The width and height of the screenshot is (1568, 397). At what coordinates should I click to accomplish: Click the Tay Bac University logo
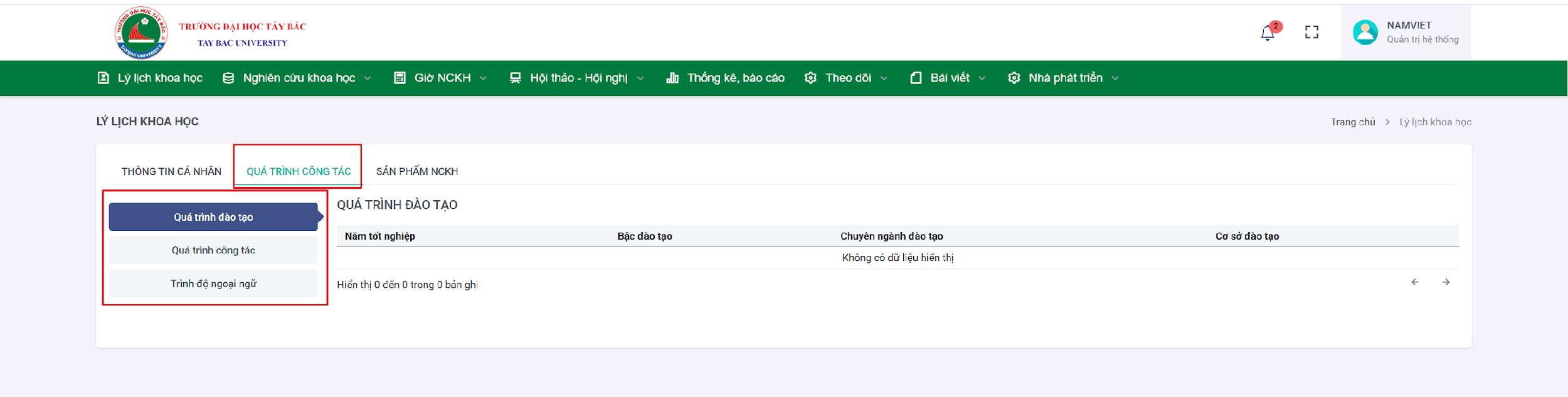coord(141,33)
